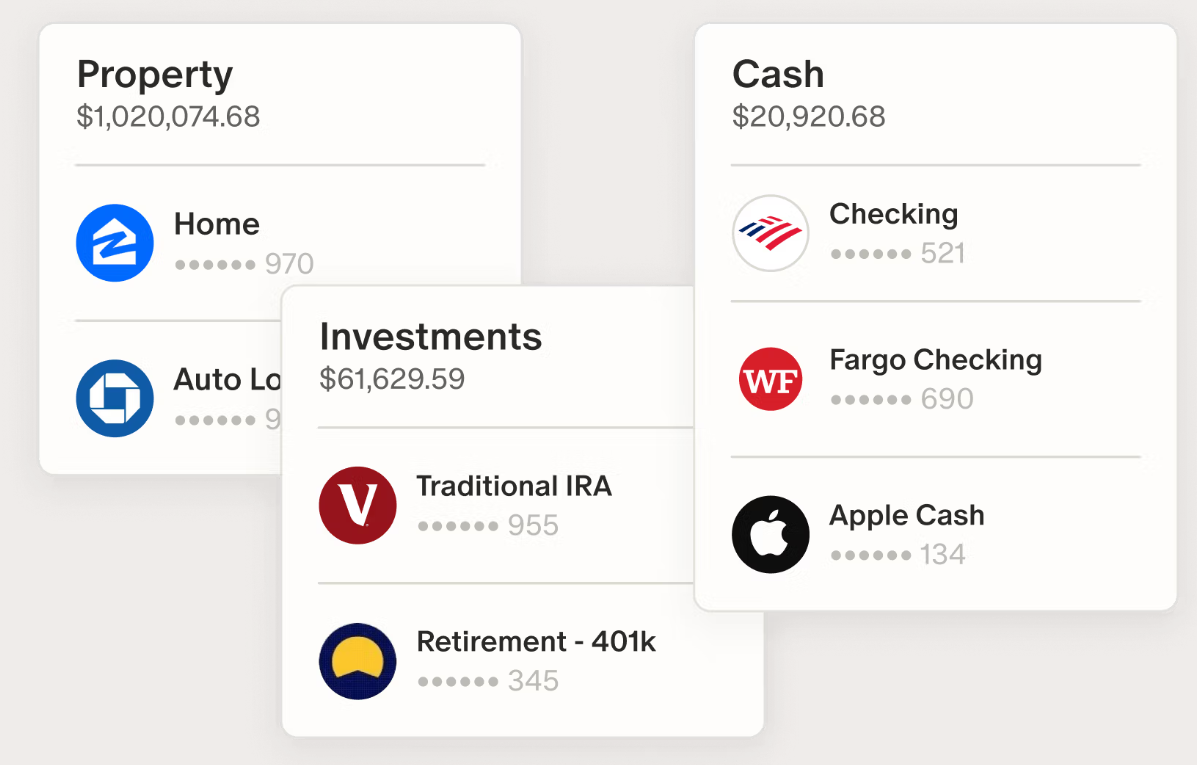
Task: Click the Vanguard logo icon
Action: click(358, 505)
